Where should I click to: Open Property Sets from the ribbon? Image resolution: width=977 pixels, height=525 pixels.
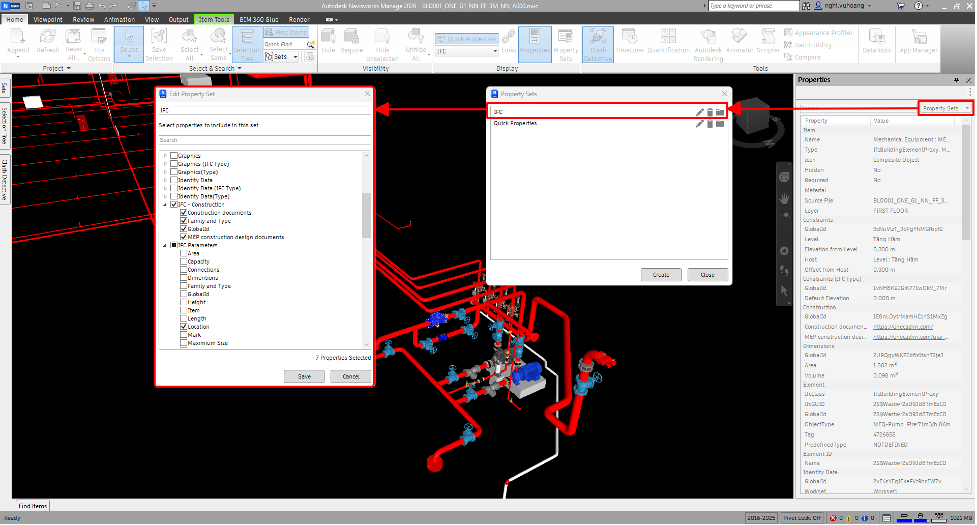click(565, 44)
